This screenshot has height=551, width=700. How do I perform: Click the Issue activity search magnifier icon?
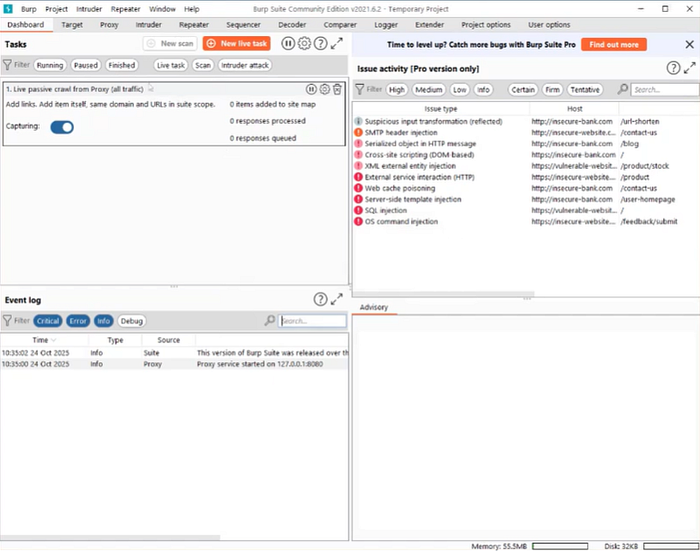point(622,89)
